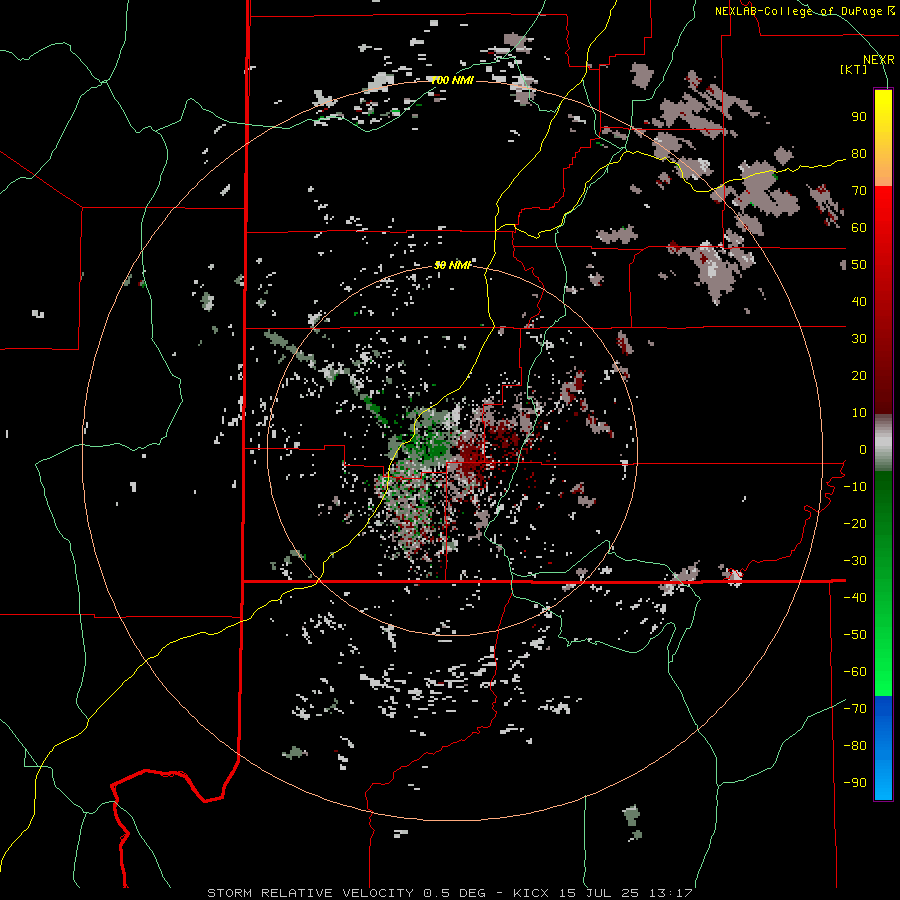This screenshot has height=900, width=900.
Task: Select the -10 value on velocity scale
Action: pos(855,487)
